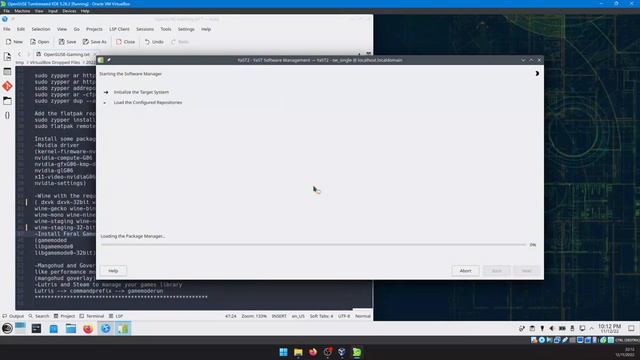
Task: Click the INSERT mode status bar entry
Action: [279, 316]
